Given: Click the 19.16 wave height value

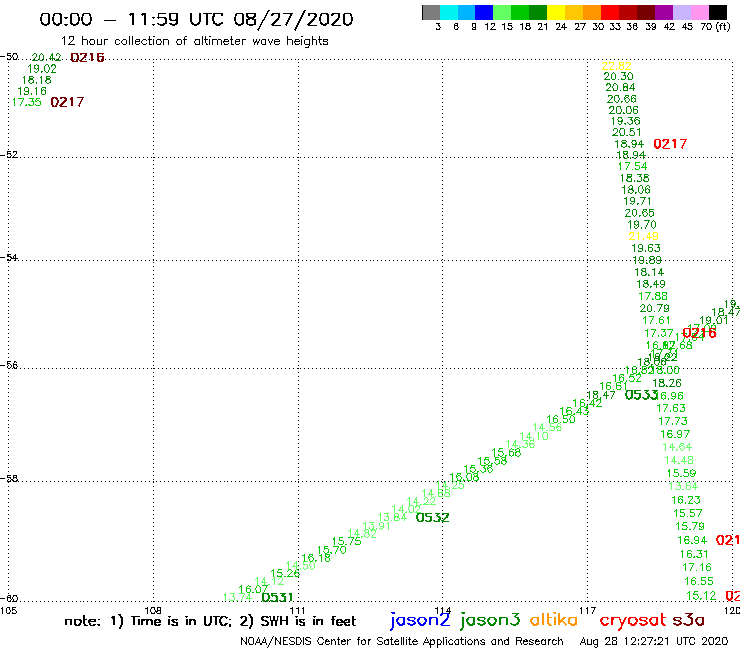Looking at the screenshot, I should [x=32, y=91].
